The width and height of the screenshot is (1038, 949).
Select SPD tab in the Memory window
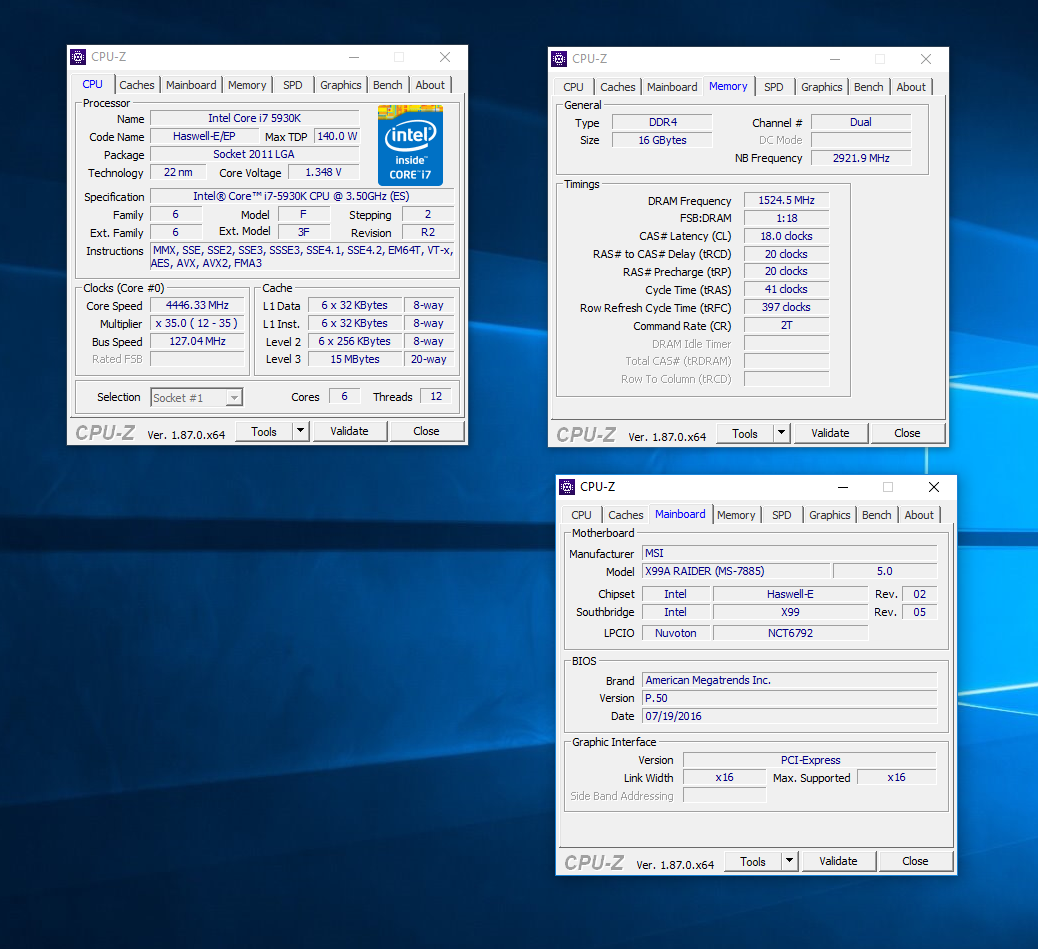774,87
